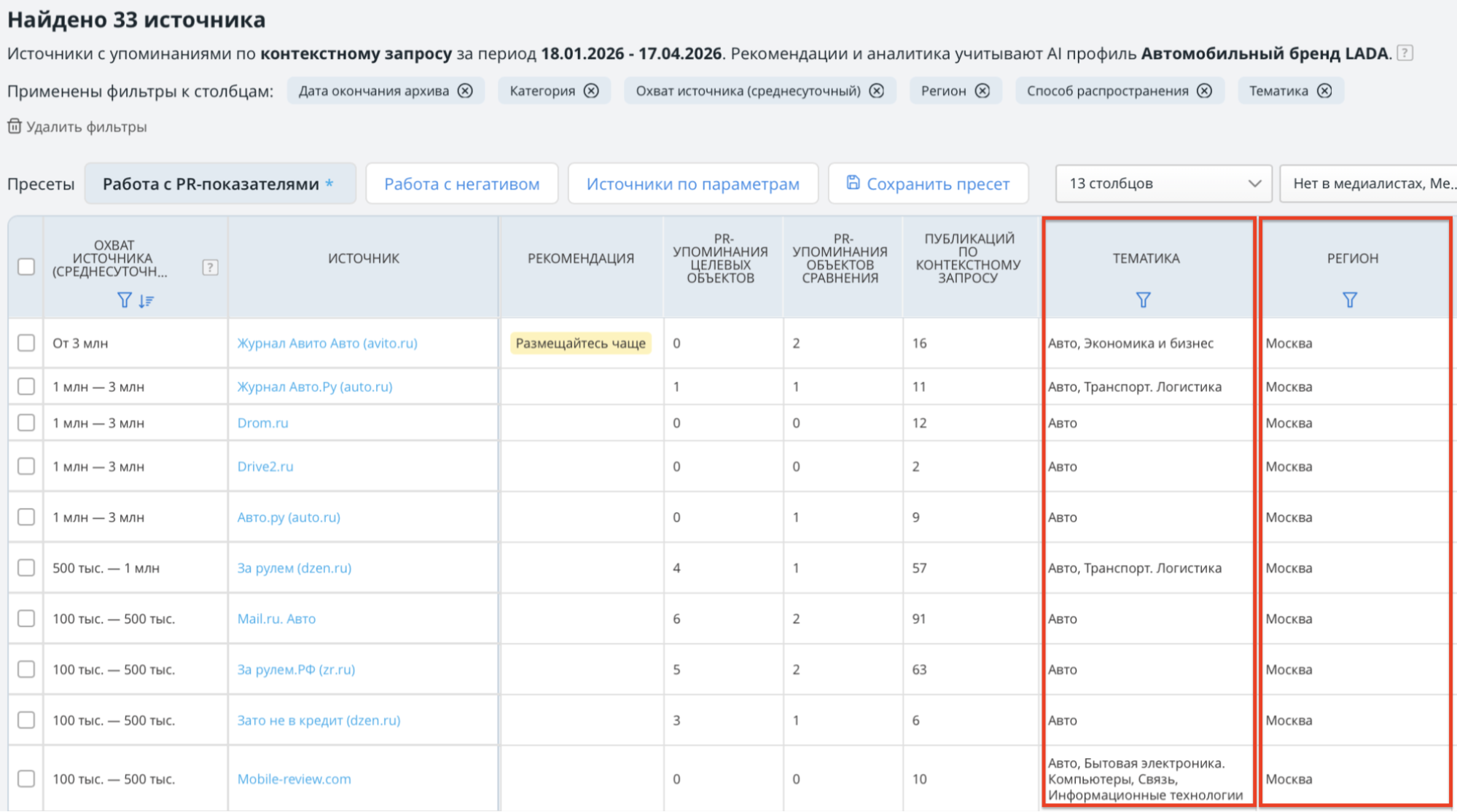Click the floppy disk icon of 'Сохранить пресет'
The width and height of the screenshot is (1457, 812).
[x=853, y=183]
